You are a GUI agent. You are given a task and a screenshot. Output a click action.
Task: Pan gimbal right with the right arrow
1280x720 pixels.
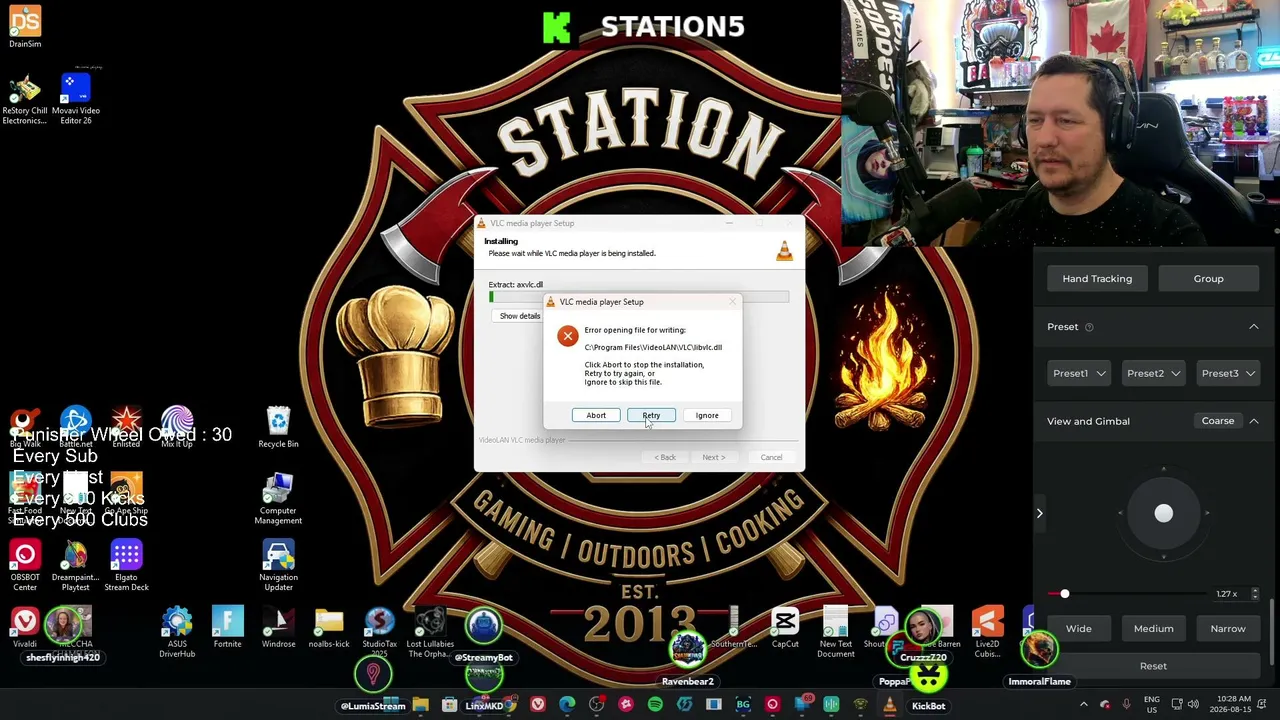pyautogui.click(x=1207, y=513)
